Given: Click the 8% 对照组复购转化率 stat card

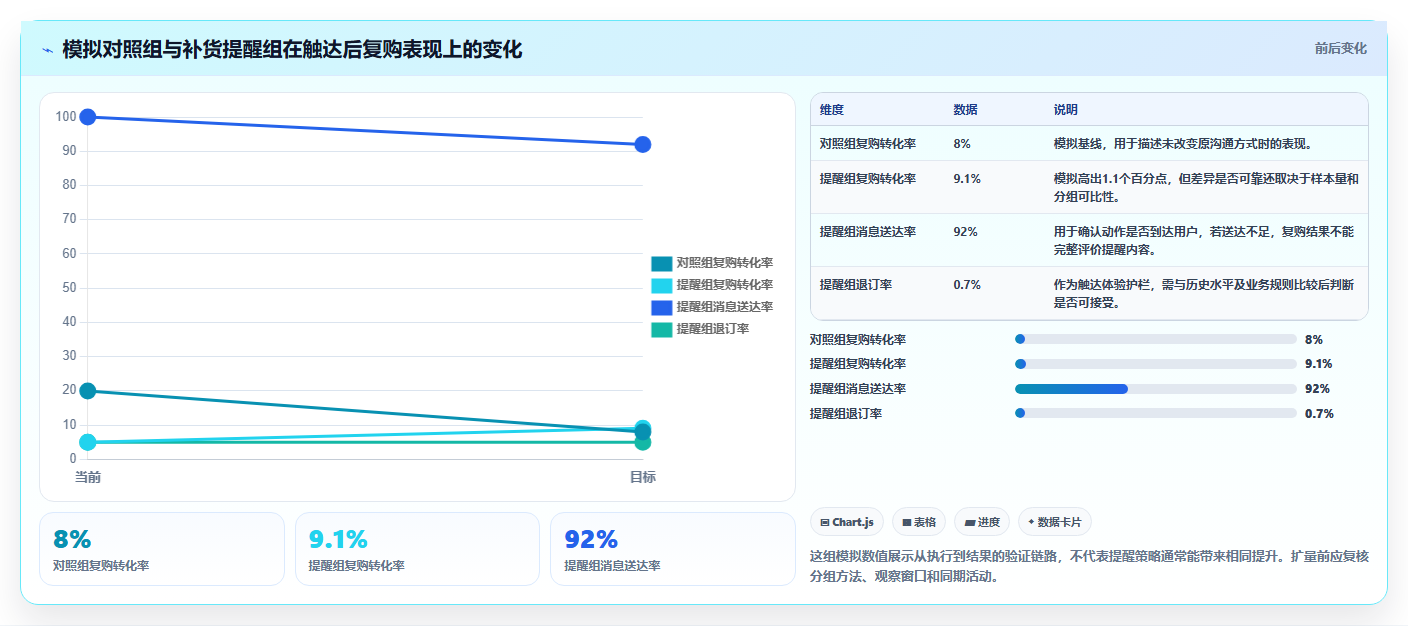Looking at the screenshot, I should (162, 549).
